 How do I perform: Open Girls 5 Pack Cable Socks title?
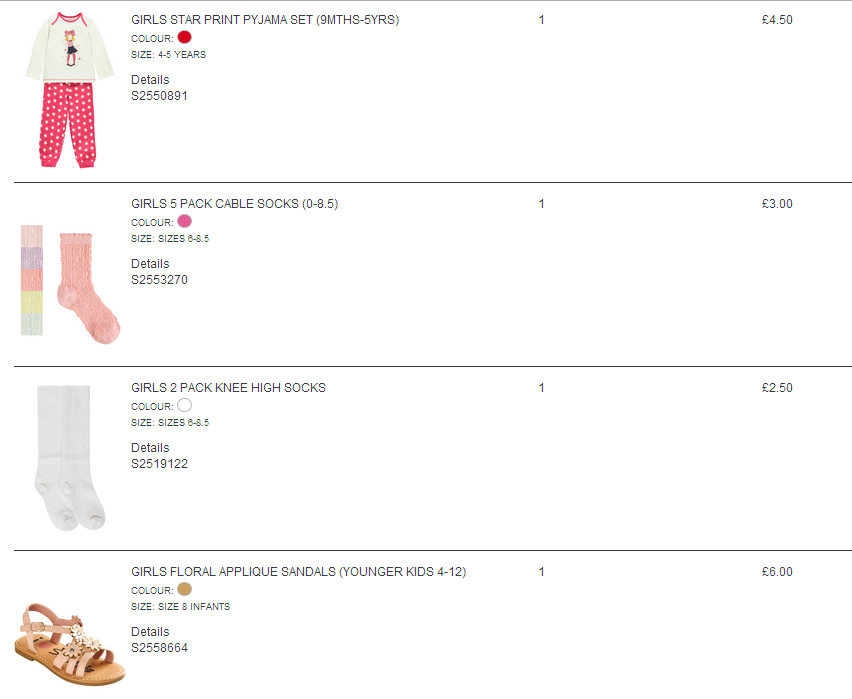(235, 204)
